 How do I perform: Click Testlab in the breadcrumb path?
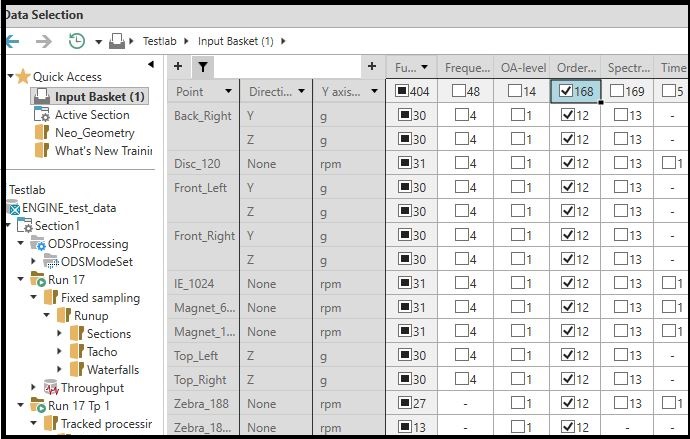[x=159, y=41]
